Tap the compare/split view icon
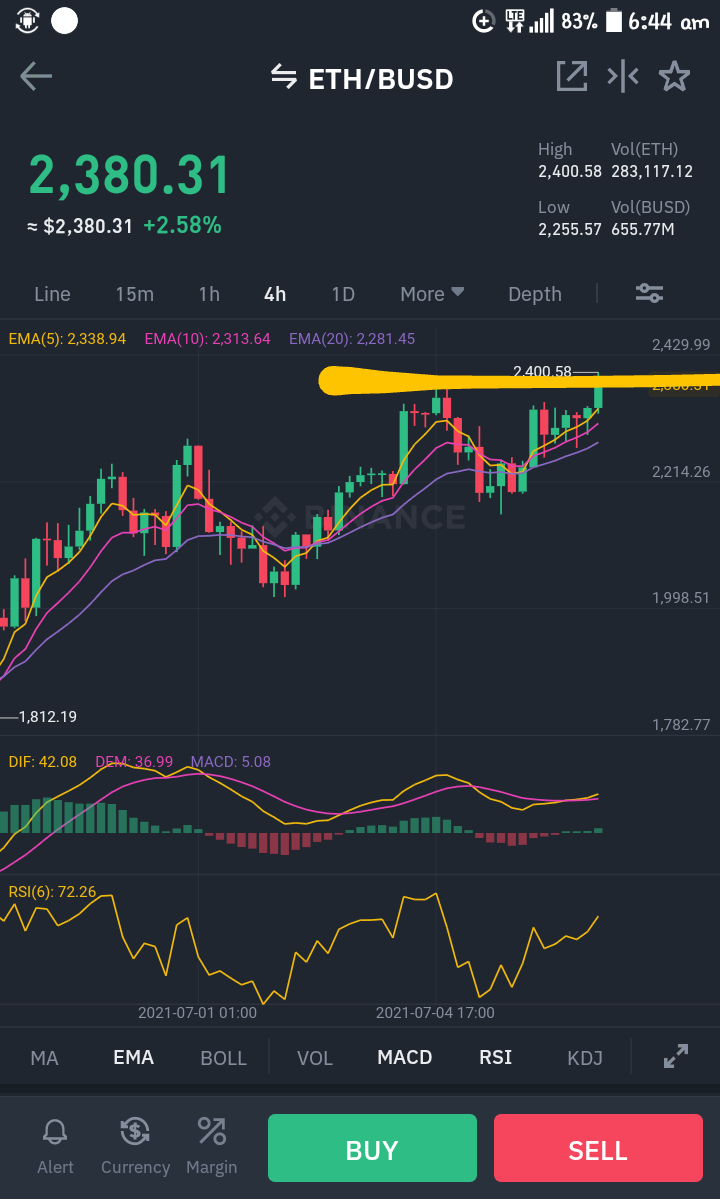 (623, 76)
